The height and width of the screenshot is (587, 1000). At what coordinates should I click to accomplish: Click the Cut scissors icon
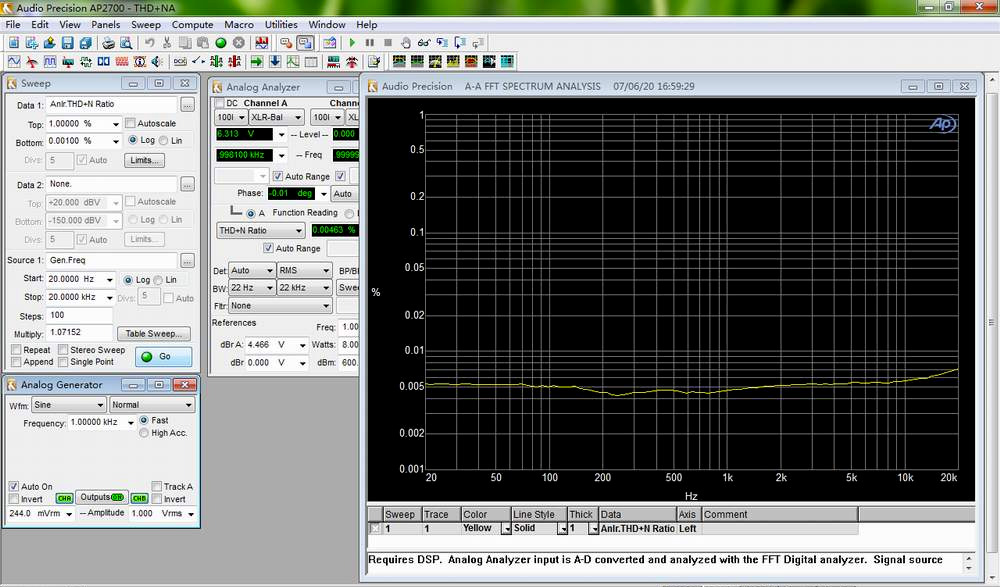[x=167, y=43]
